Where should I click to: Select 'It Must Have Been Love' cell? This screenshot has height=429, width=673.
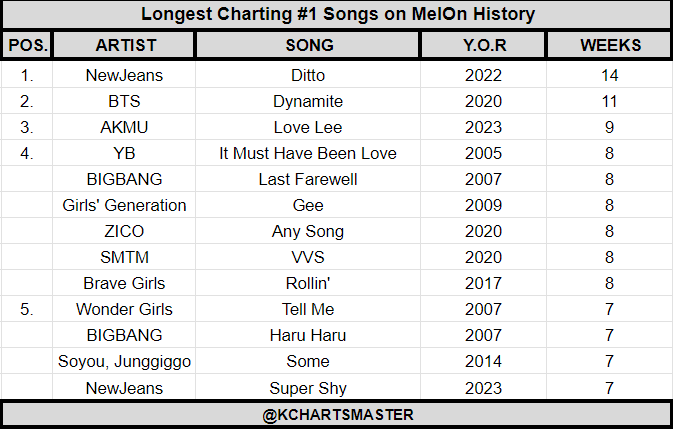pos(308,153)
